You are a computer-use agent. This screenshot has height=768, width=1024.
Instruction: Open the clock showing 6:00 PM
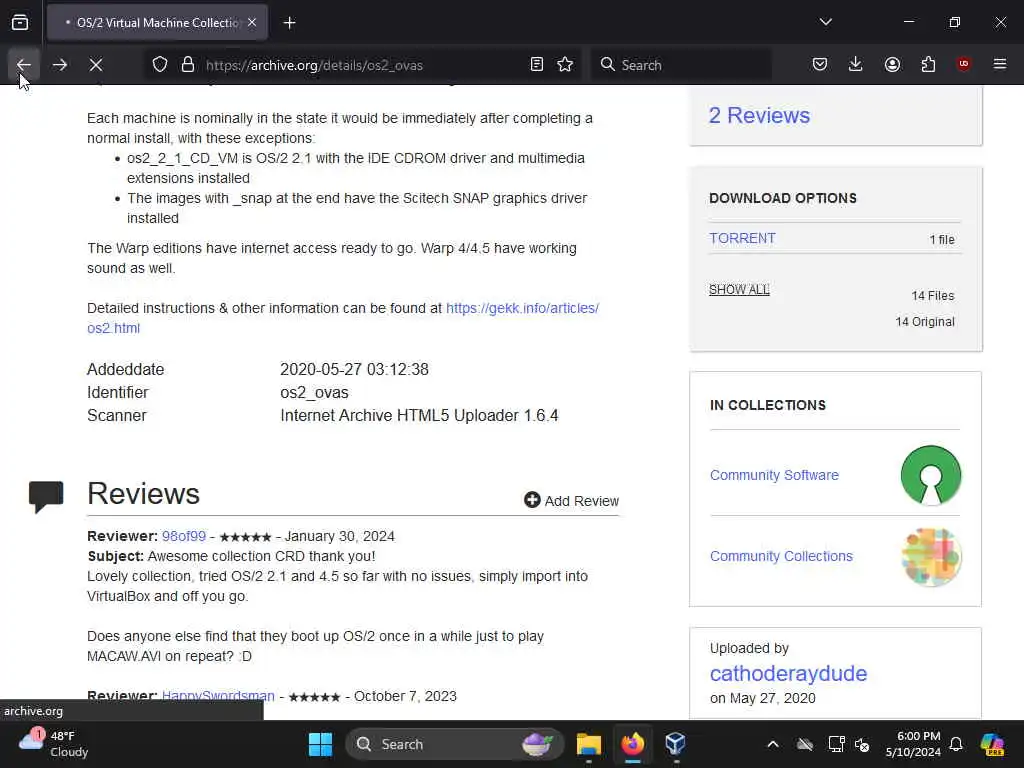point(913,744)
